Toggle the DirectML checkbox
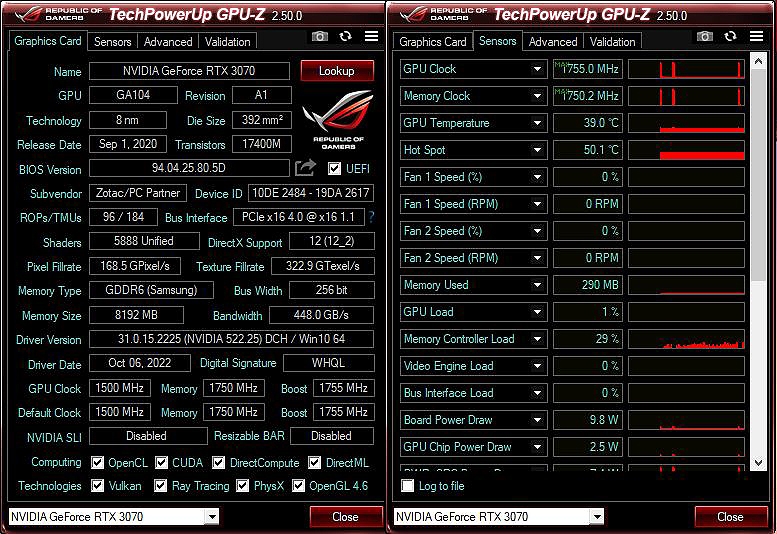Viewport: 777px width, 534px height. 314,463
